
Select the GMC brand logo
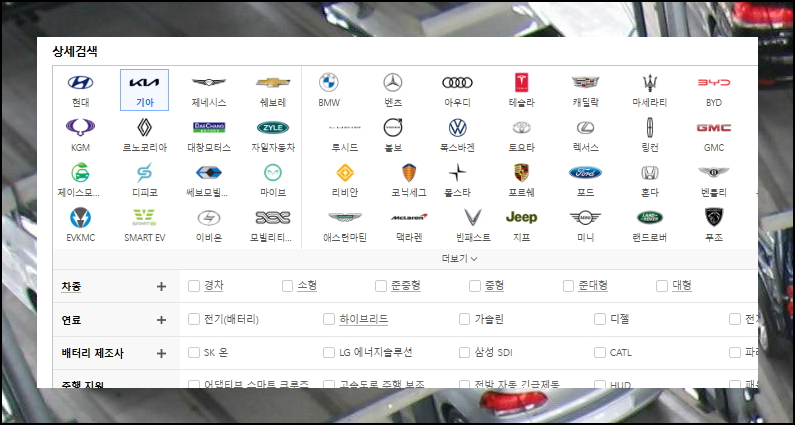point(714,127)
